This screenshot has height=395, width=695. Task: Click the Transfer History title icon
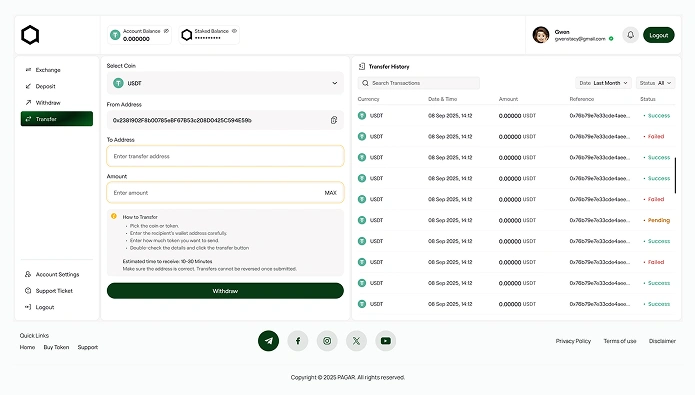click(x=362, y=66)
